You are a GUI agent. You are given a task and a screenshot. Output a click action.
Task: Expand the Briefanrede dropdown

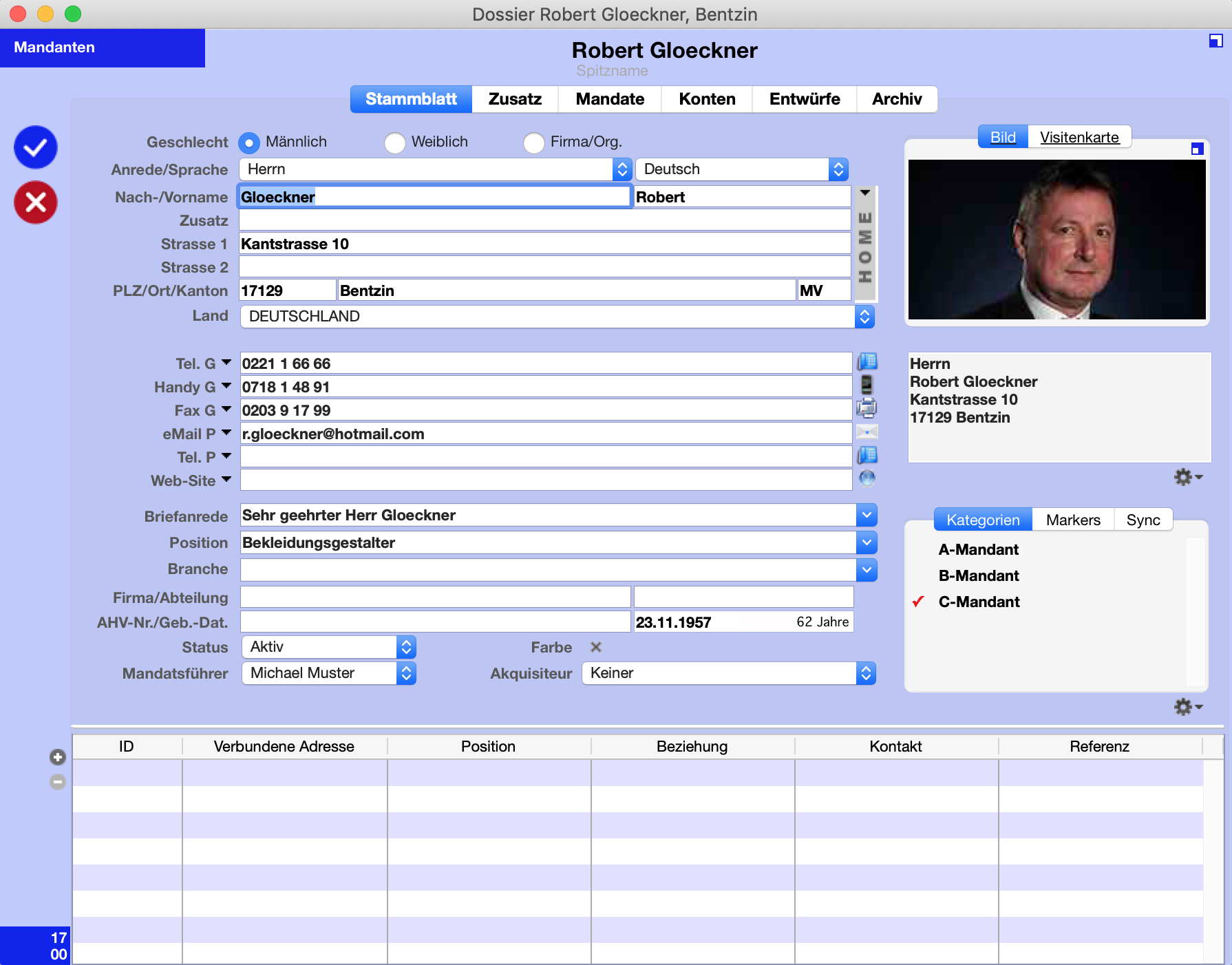click(x=867, y=515)
